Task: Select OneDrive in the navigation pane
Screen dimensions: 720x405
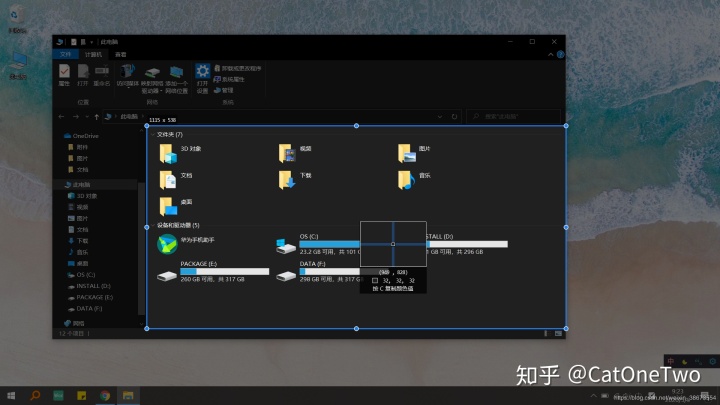Action: pos(81,136)
